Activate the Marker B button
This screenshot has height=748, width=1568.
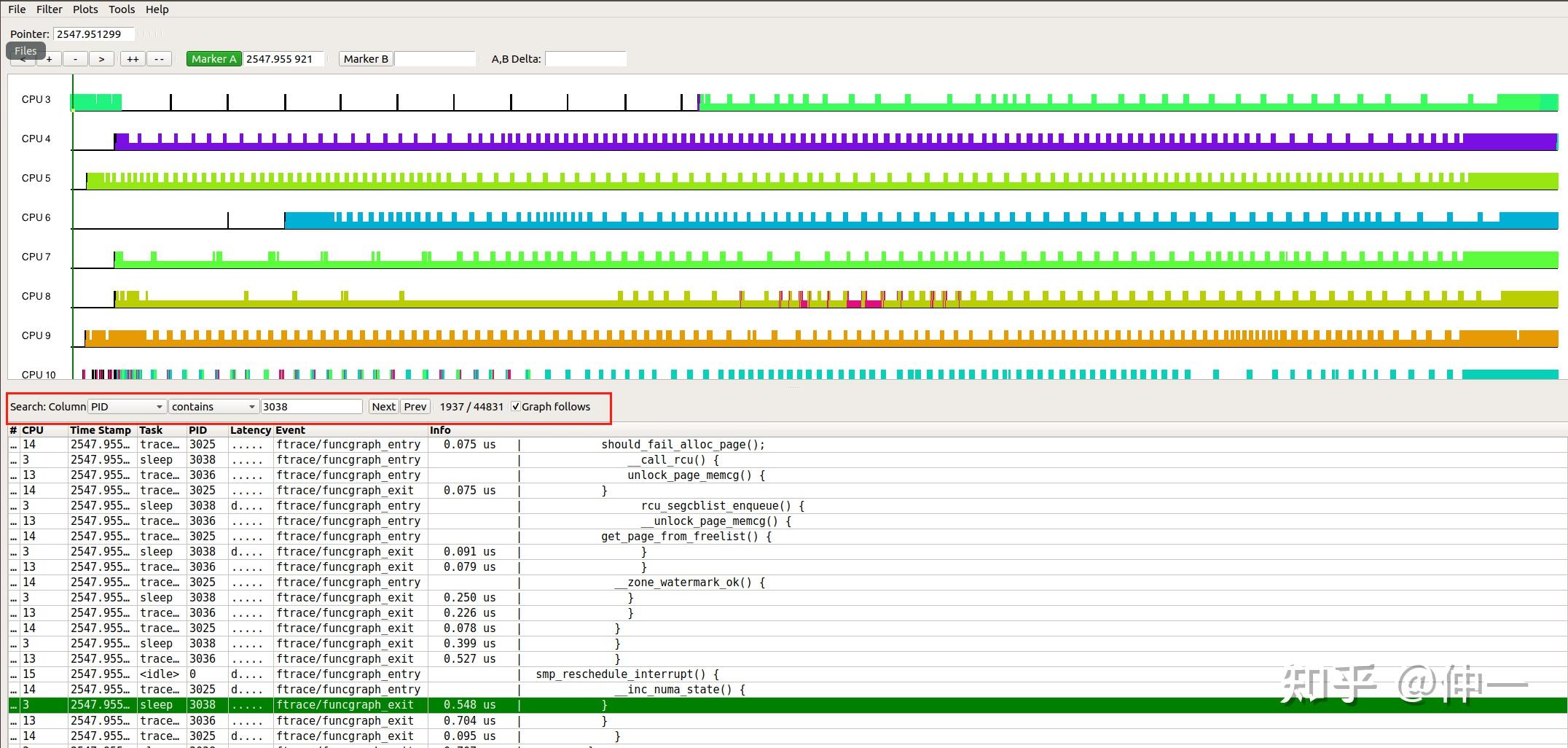(x=365, y=59)
